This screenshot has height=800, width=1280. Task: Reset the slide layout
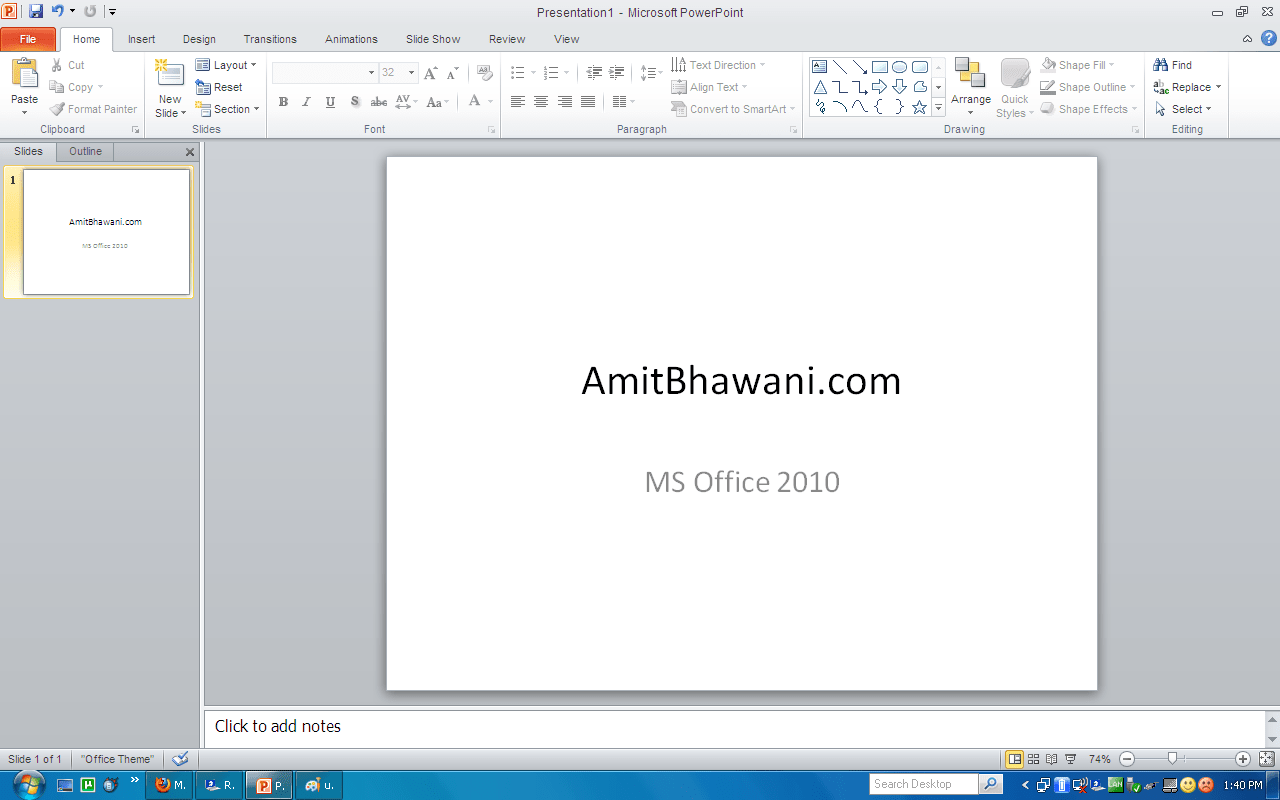point(219,87)
